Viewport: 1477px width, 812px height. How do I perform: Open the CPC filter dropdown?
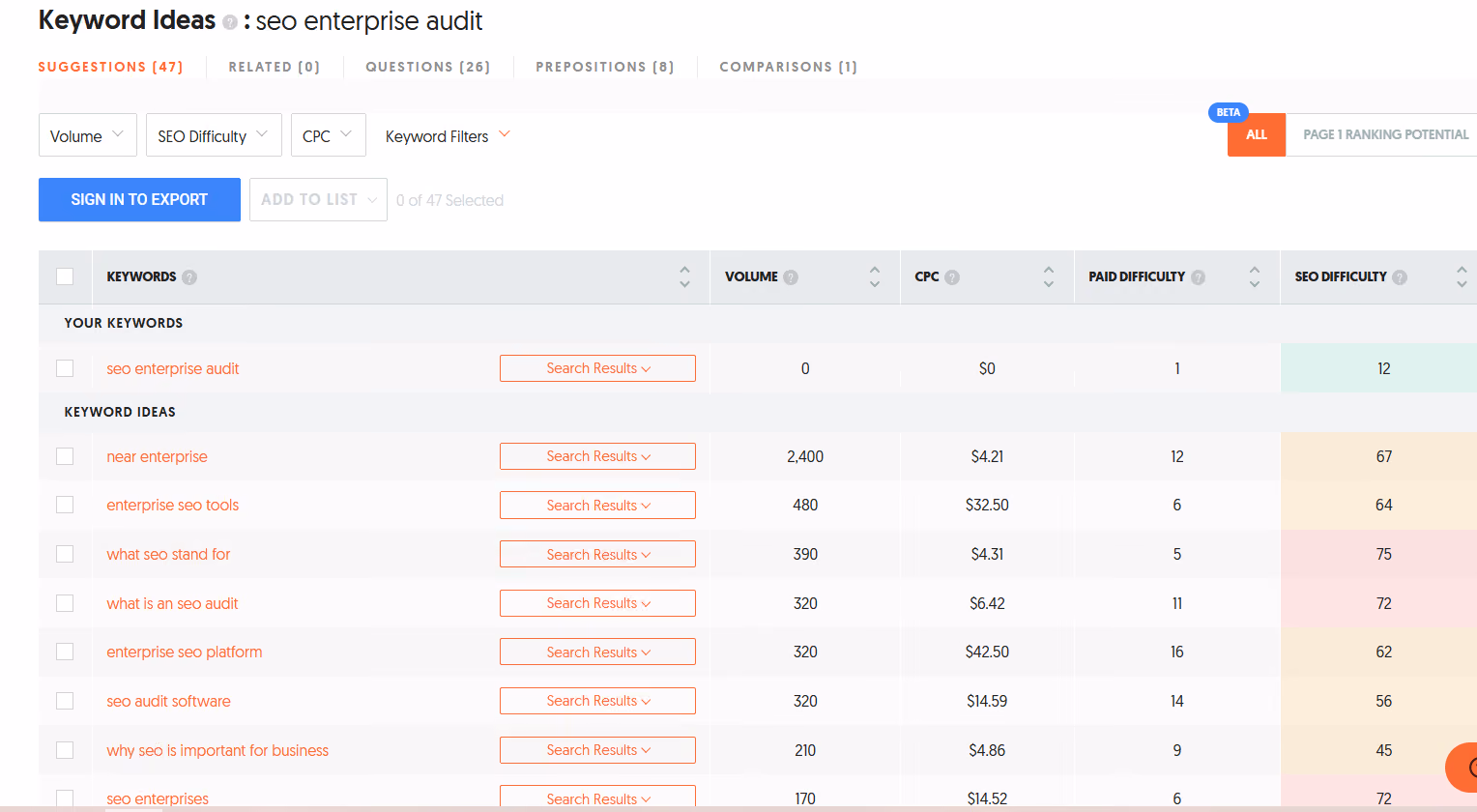point(329,135)
